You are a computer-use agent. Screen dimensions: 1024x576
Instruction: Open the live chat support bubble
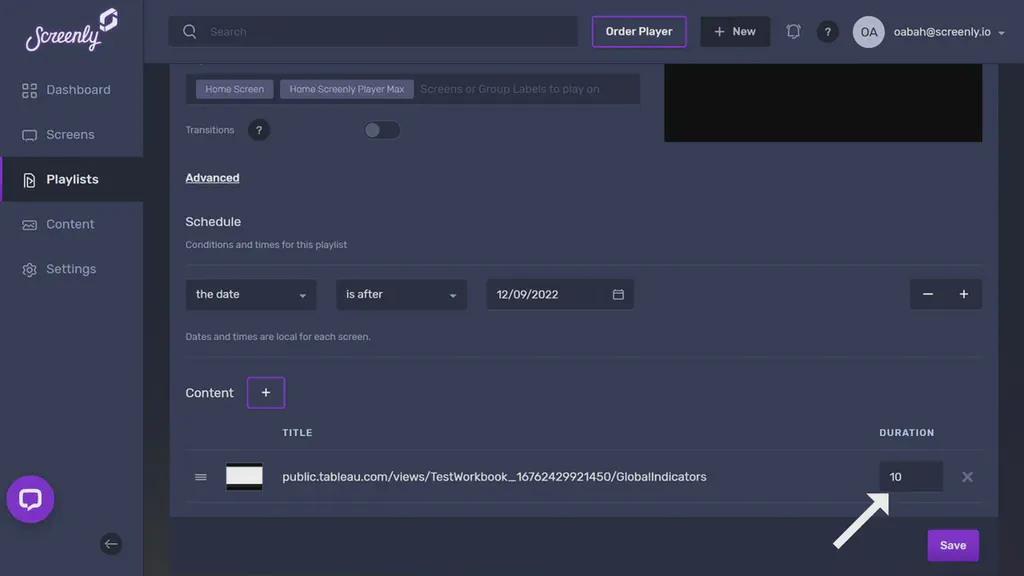(x=30, y=499)
